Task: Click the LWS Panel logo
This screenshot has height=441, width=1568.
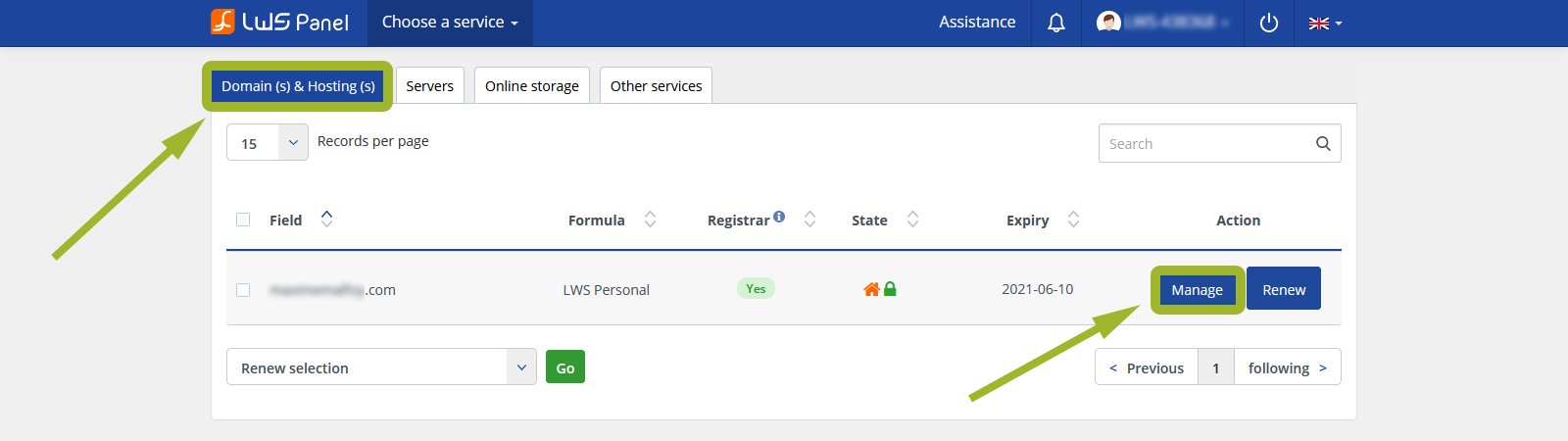Action: (279, 22)
